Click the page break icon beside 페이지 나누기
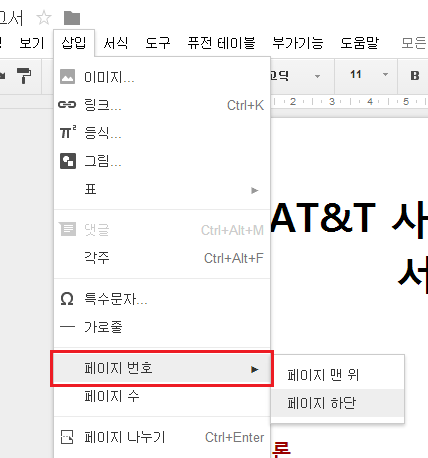This screenshot has height=458, width=428. click(67, 437)
